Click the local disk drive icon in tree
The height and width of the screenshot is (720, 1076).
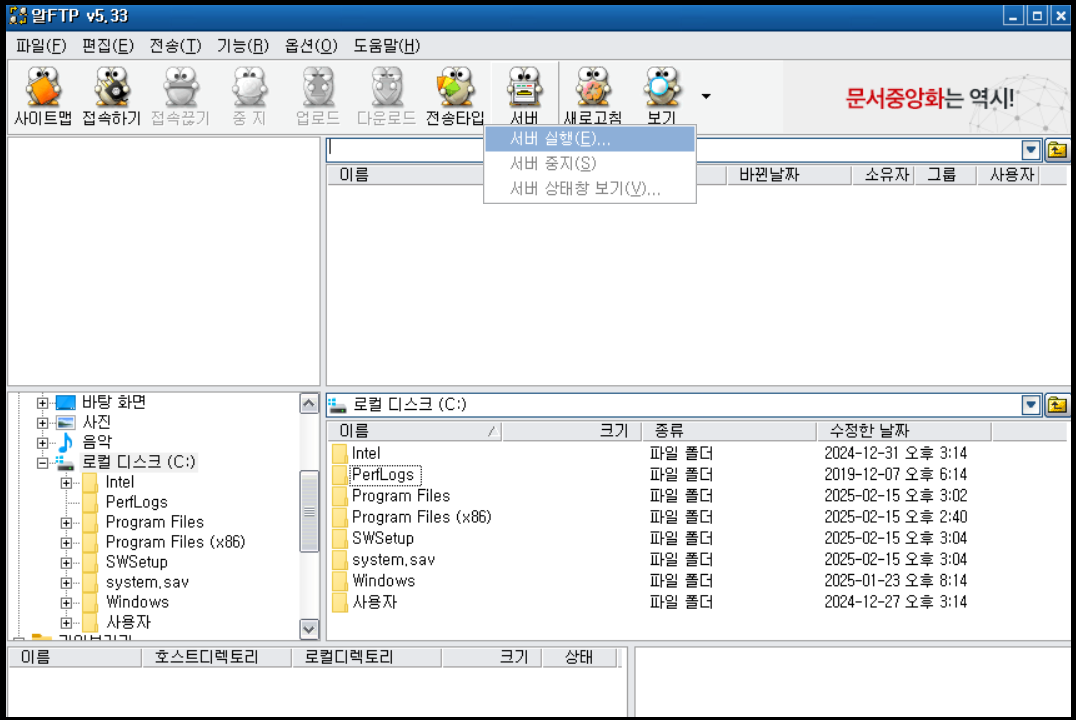[x=66, y=462]
